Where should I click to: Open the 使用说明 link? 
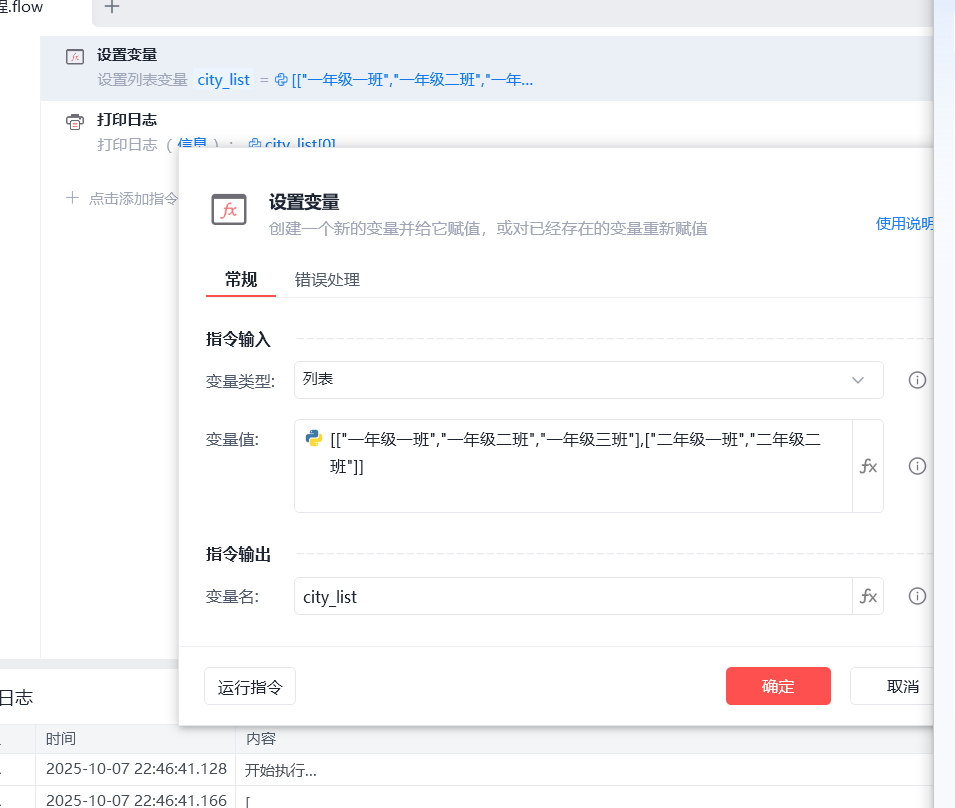pyautogui.click(x=904, y=223)
